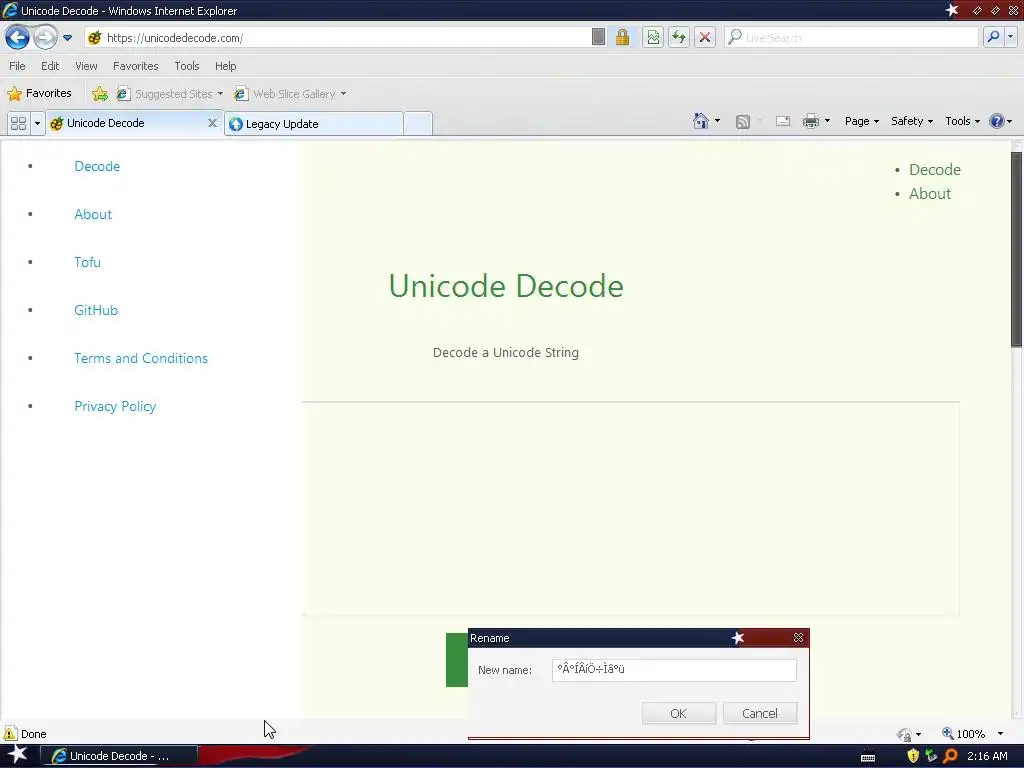This screenshot has width=1024, height=768.
Task: Open the Privacy Policy link
Action: click(x=115, y=406)
